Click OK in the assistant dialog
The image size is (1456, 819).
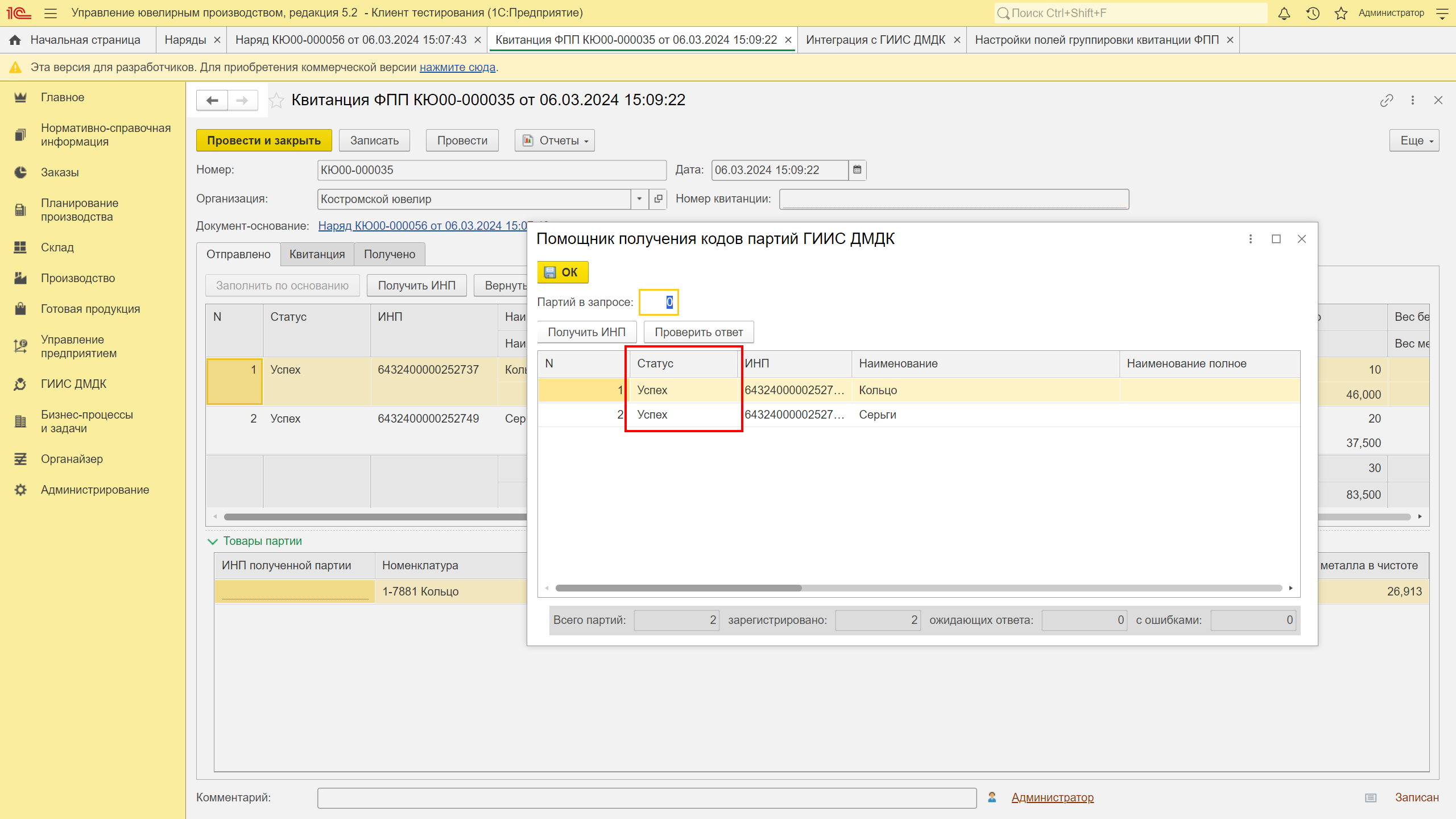point(562,272)
